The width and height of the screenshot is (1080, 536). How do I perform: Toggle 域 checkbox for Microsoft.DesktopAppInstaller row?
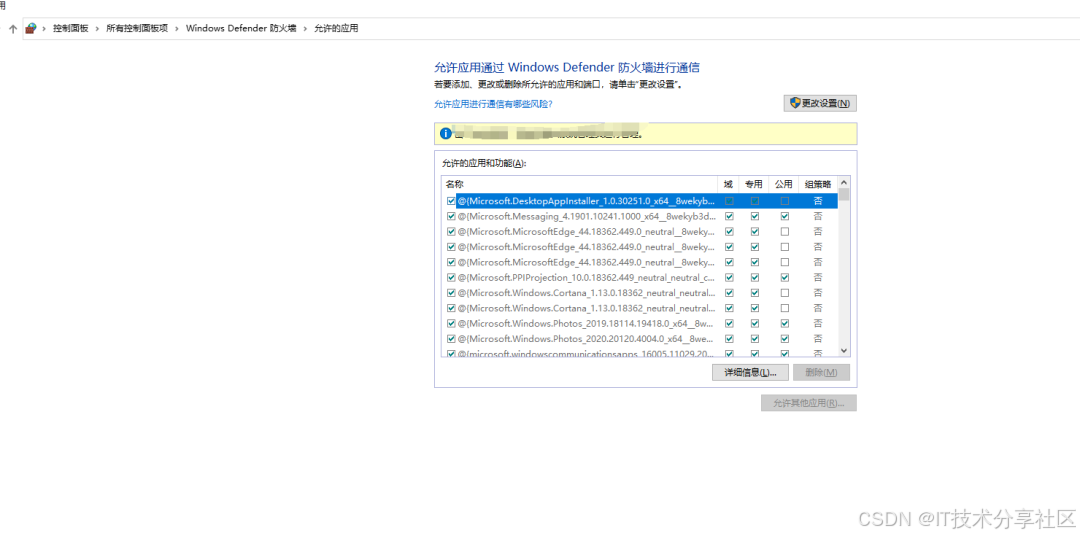[729, 201]
